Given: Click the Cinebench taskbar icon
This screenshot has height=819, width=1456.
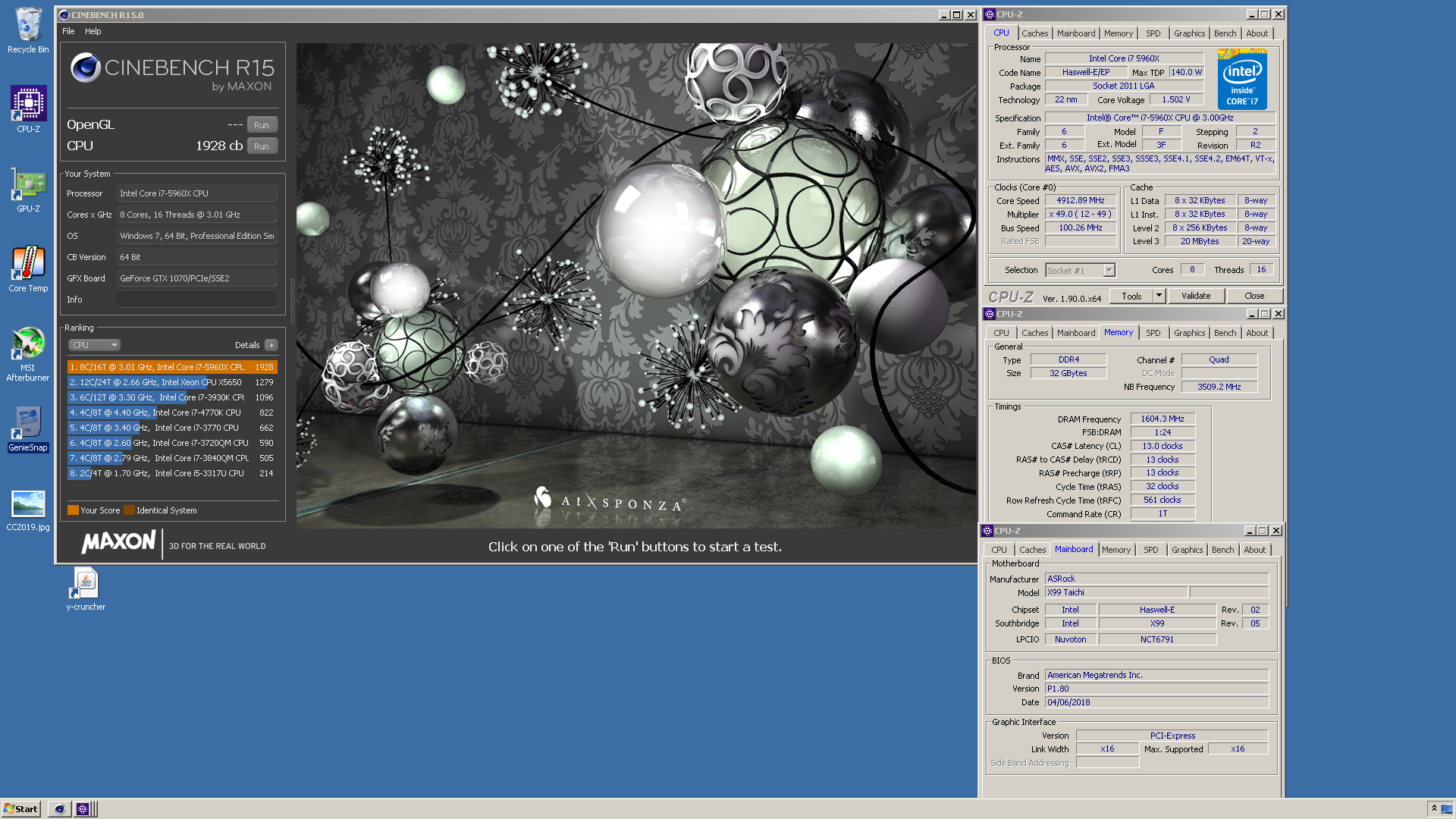Looking at the screenshot, I should pos(60,809).
